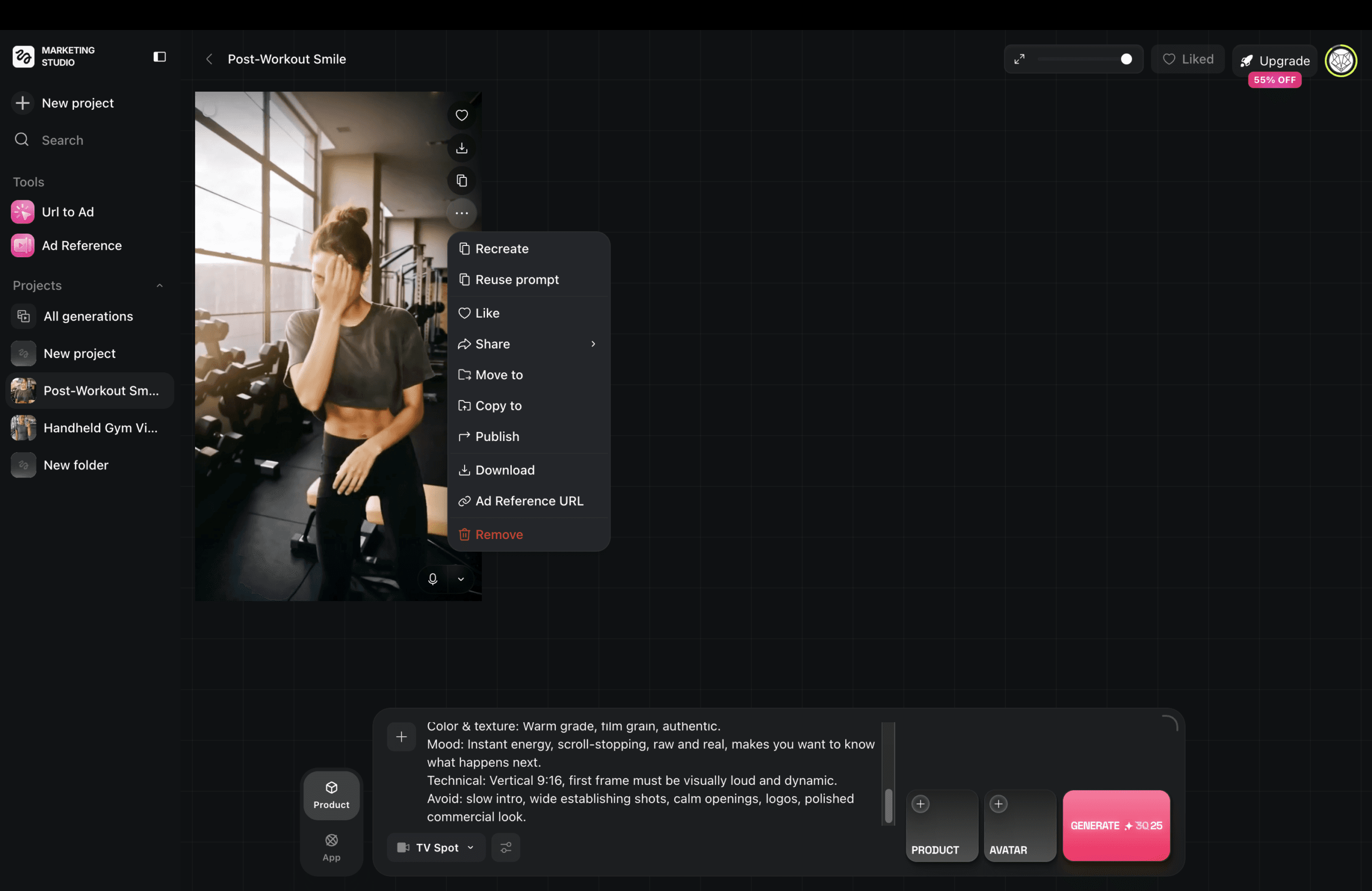Click the Upgrade button

point(1275,60)
